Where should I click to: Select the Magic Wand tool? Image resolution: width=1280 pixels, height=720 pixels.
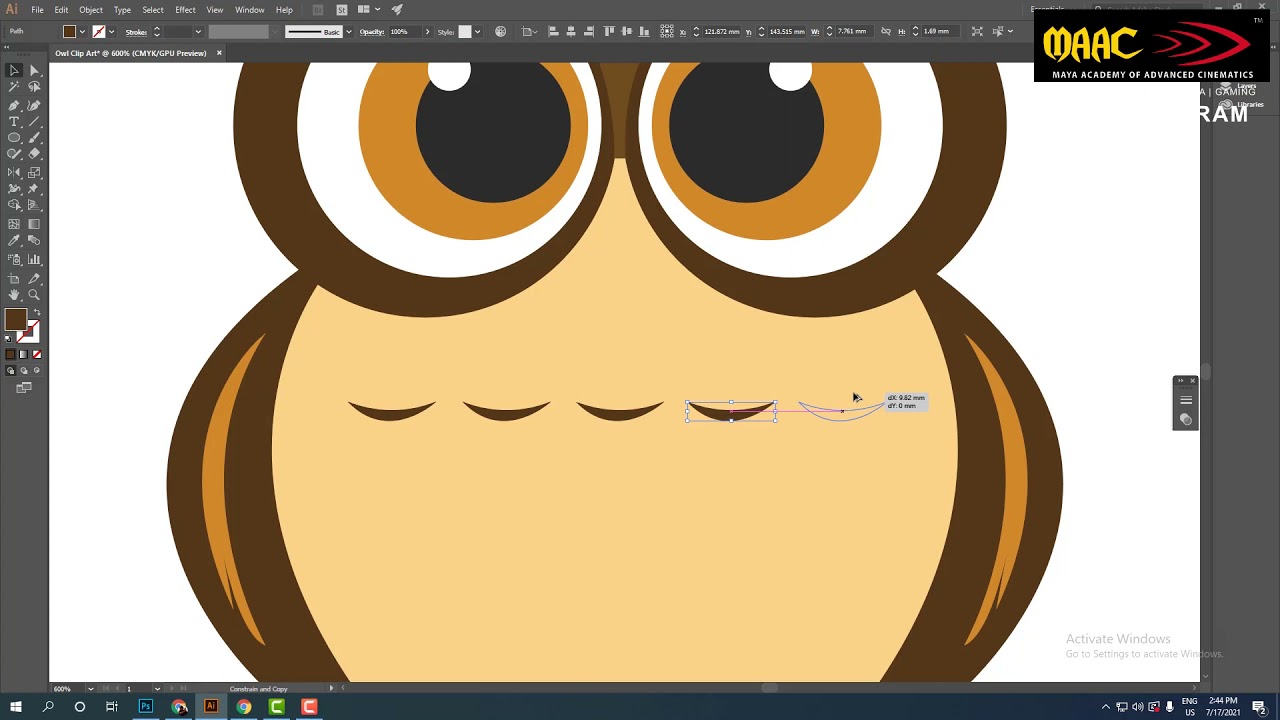[14, 88]
